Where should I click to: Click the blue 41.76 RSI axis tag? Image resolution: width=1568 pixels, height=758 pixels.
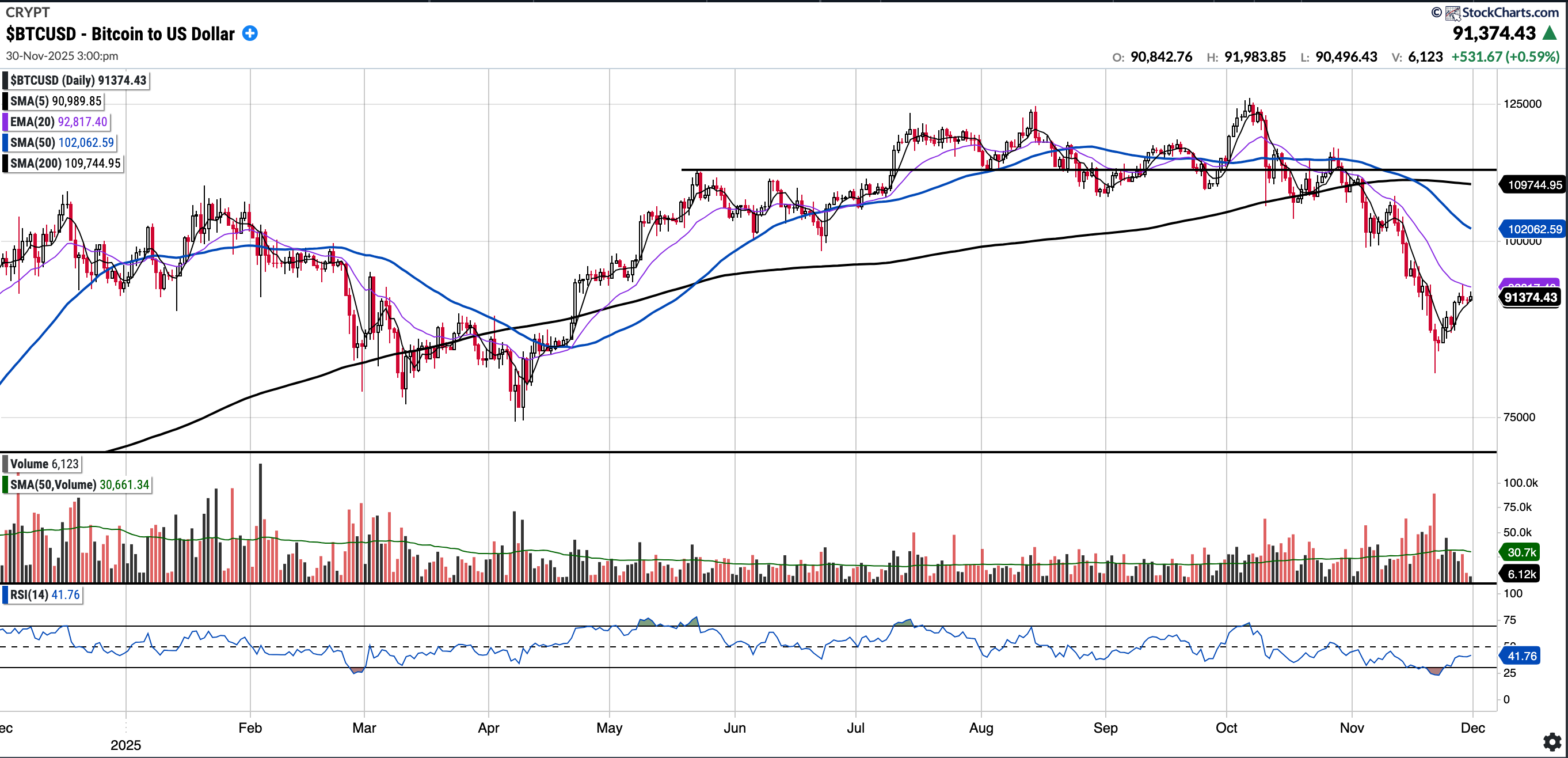(1521, 655)
